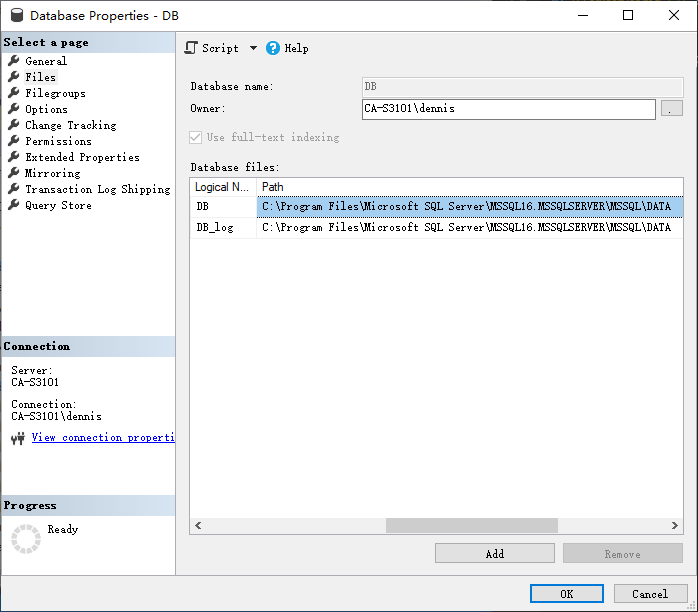Open the Help icon in the toolbar
698x612 pixels.
(x=273, y=48)
